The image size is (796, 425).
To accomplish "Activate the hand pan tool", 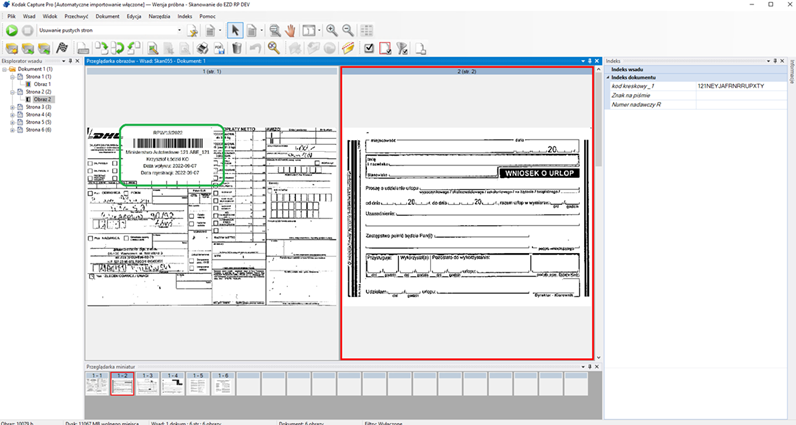I will 291,31.
